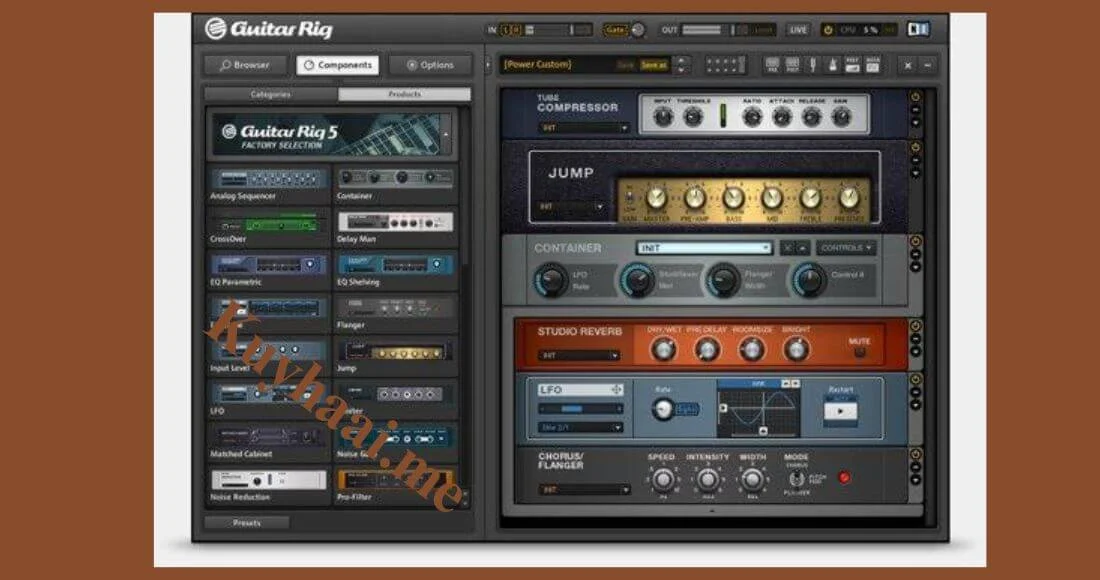Open the MSTR master FX icon
Image resolution: width=1100 pixels, height=580 pixels.
(x=873, y=65)
